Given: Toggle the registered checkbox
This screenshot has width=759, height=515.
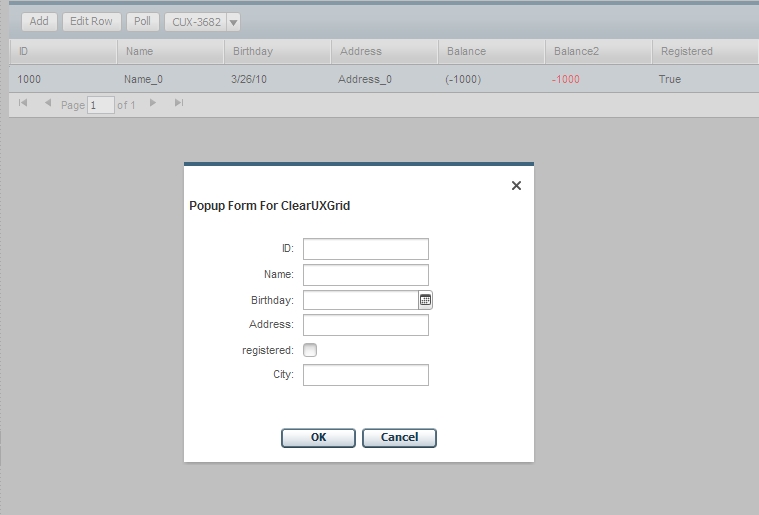Looking at the screenshot, I should coord(310,350).
